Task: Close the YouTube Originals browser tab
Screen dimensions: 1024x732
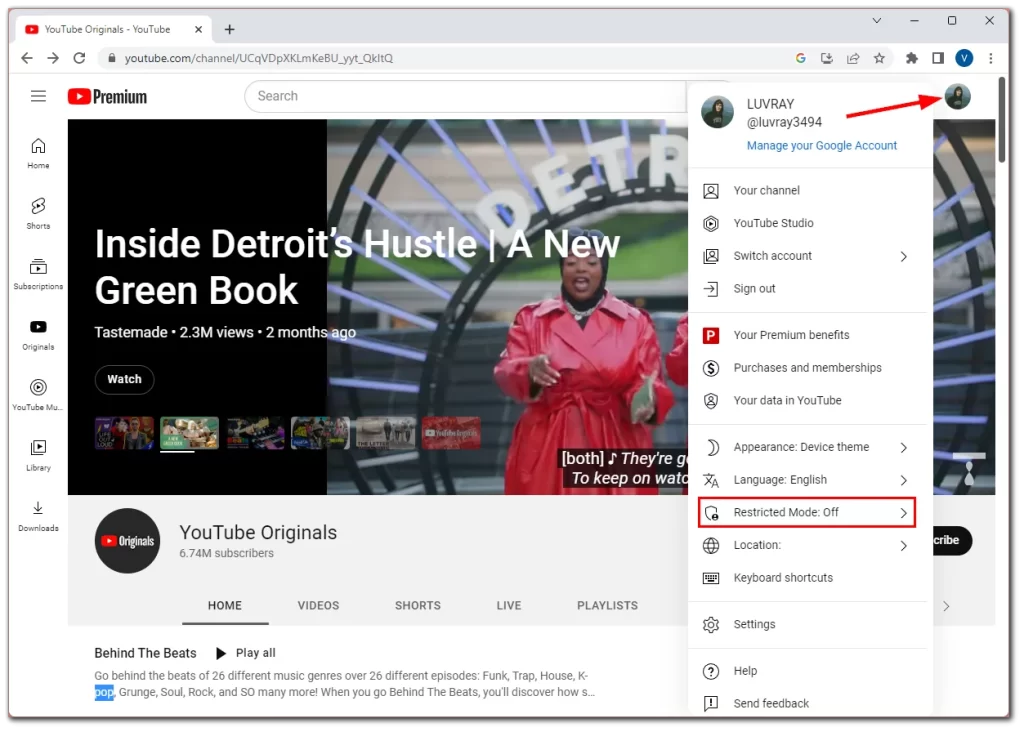Action: (199, 29)
